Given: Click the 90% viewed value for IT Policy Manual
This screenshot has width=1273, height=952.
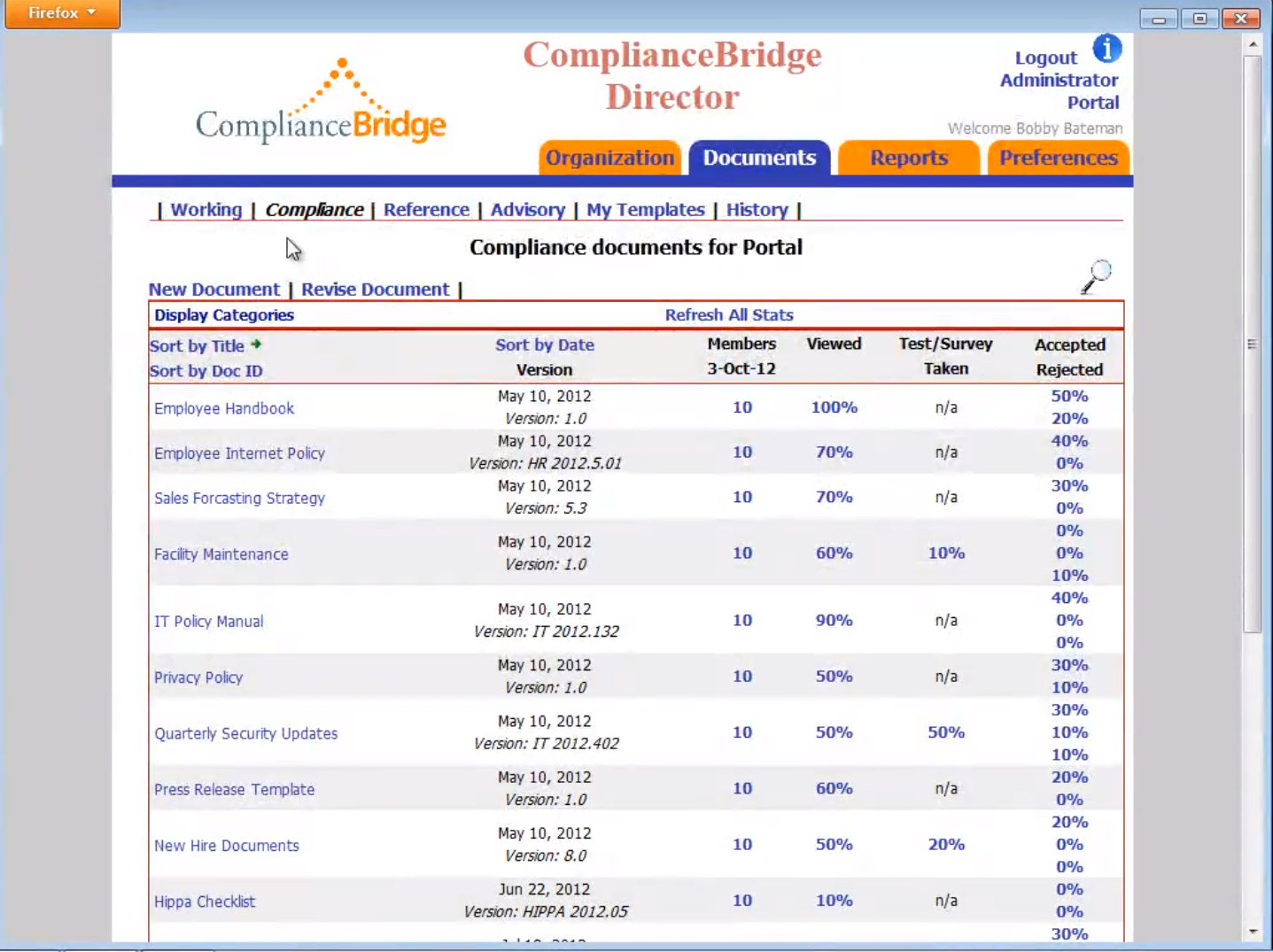Looking at the screenshot, I should [834, 620].
